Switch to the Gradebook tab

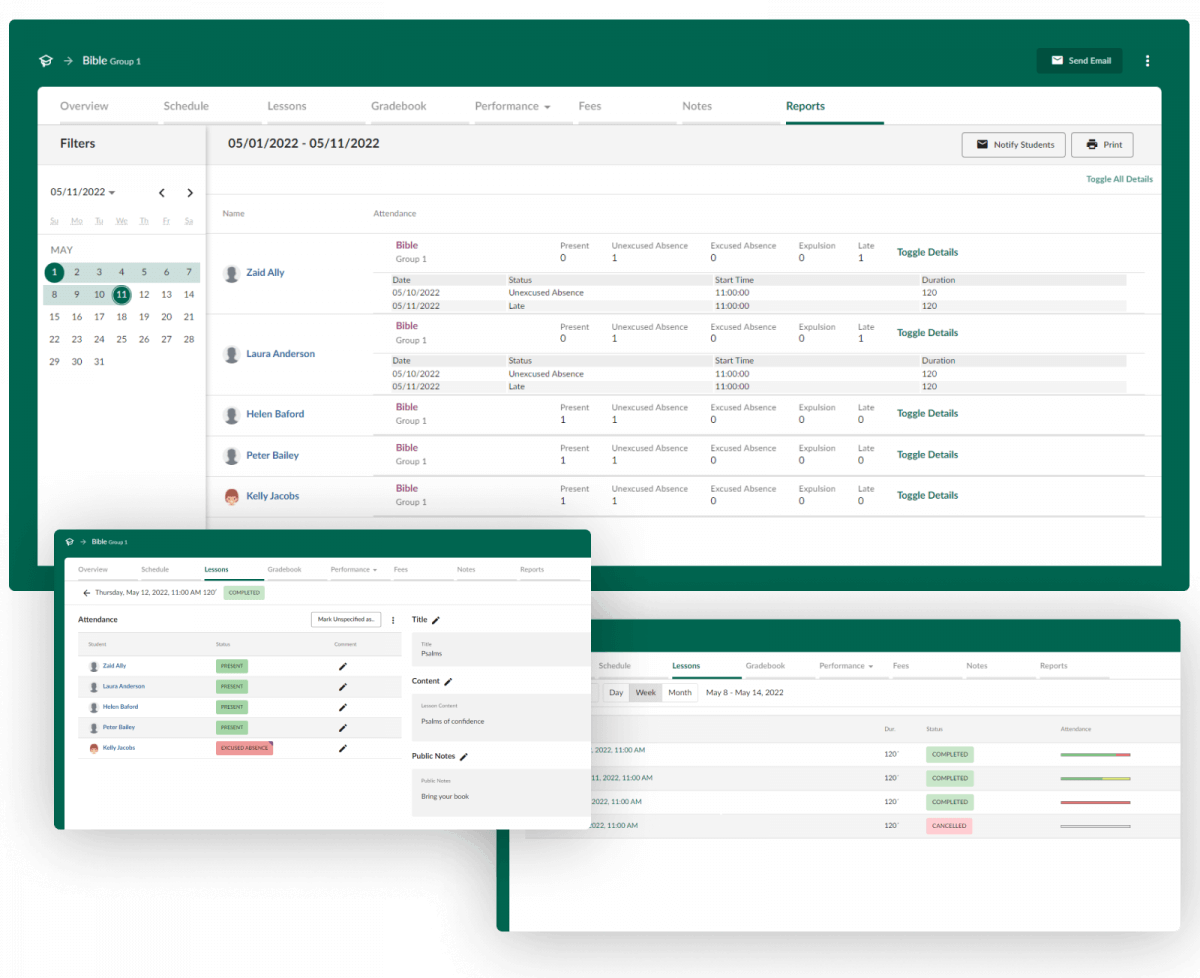398,106
